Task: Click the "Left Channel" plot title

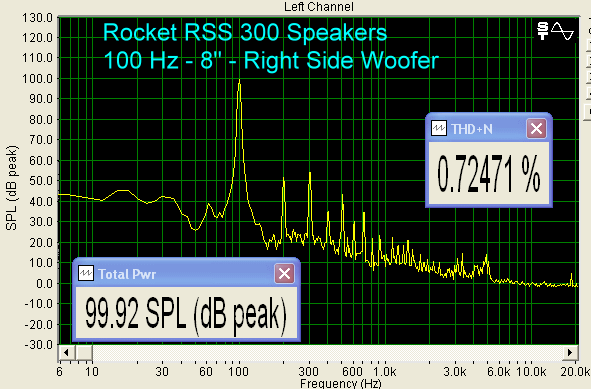Action: click(x=319, y=6)
